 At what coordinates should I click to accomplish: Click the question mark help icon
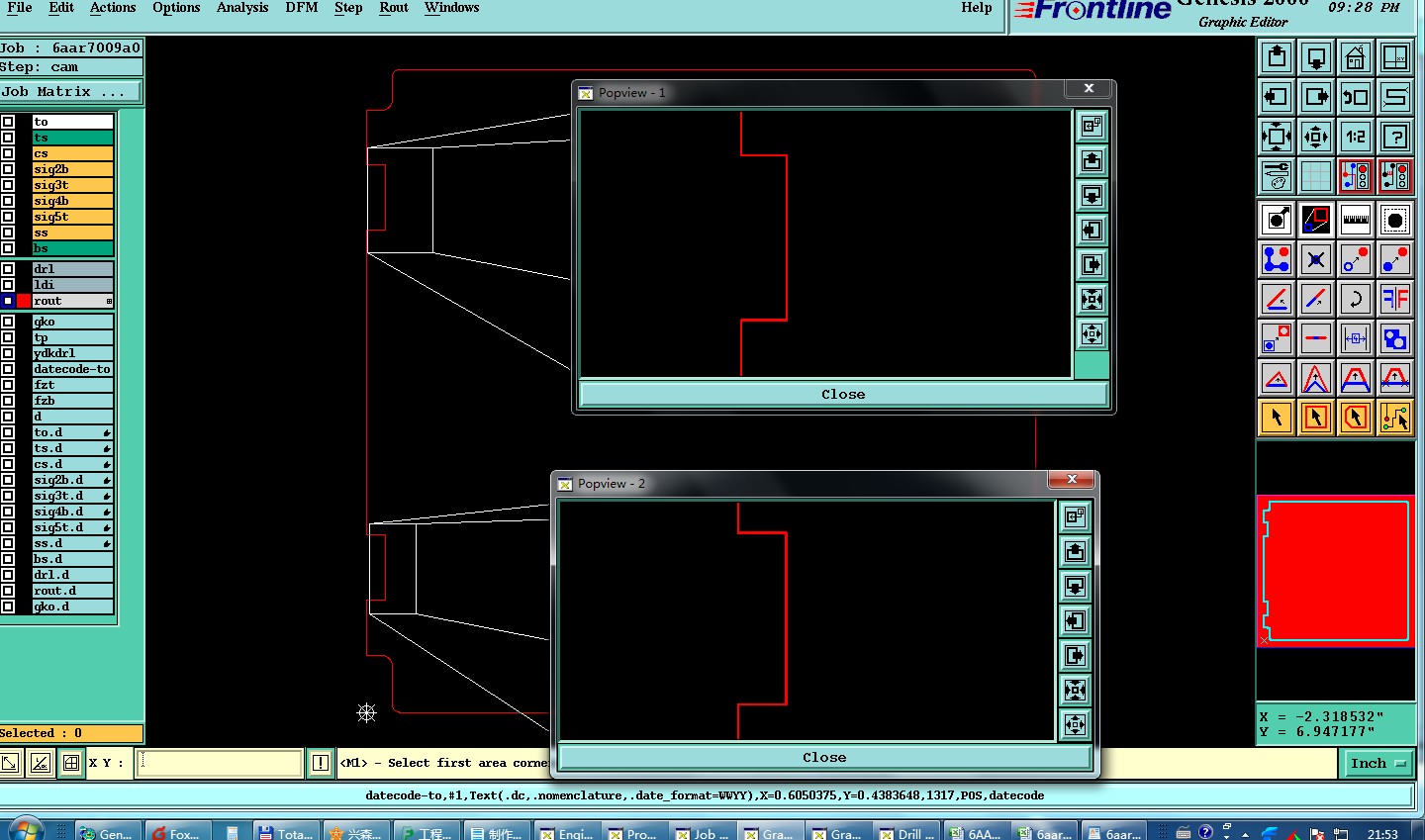1395,137
